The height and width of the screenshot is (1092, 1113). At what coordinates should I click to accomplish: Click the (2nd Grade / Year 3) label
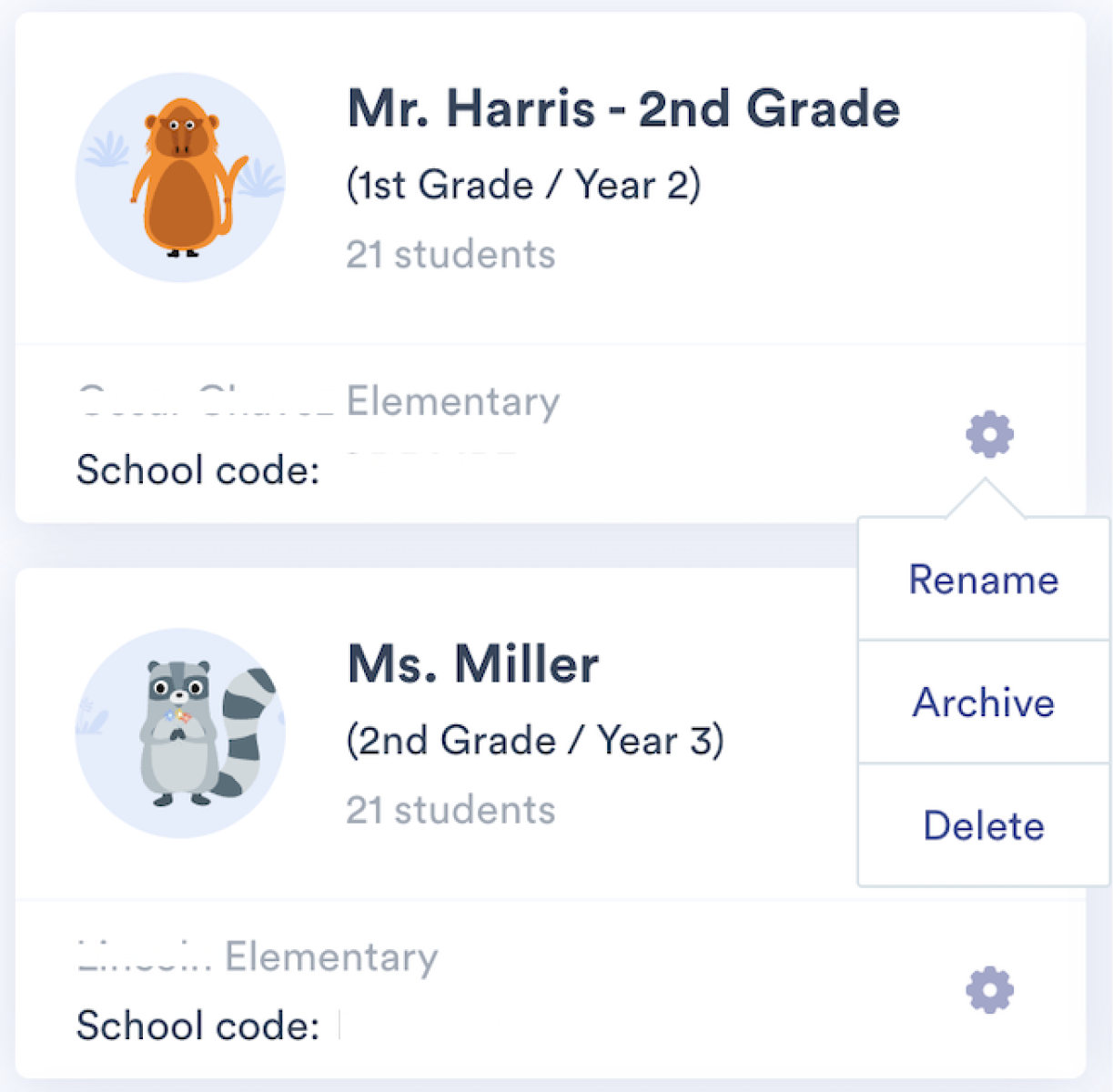(x=535, y=740)
